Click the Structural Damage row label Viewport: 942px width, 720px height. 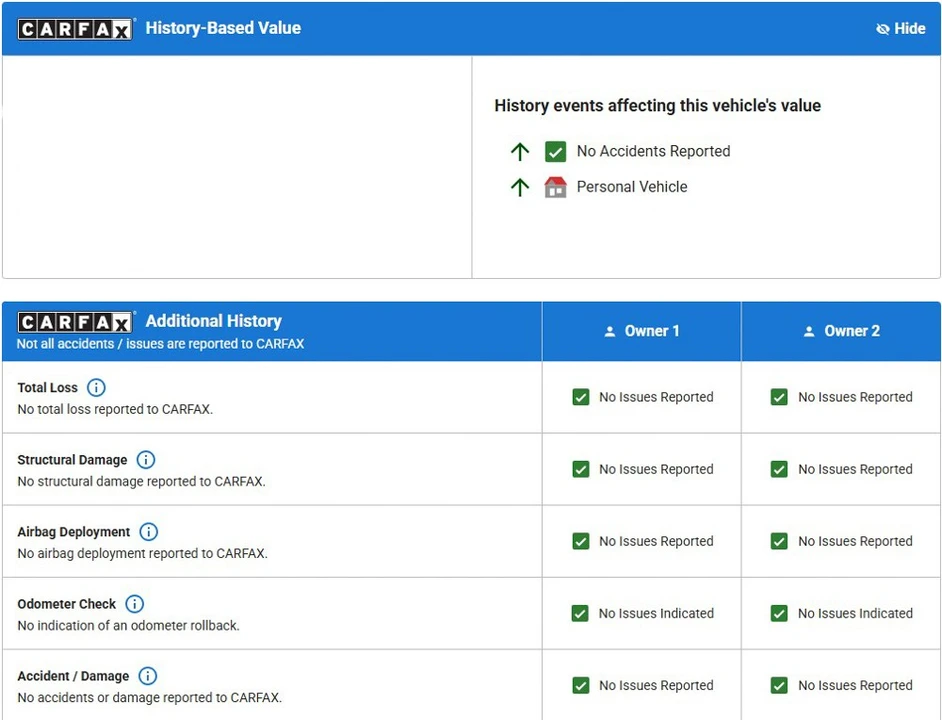pos(72,460)
